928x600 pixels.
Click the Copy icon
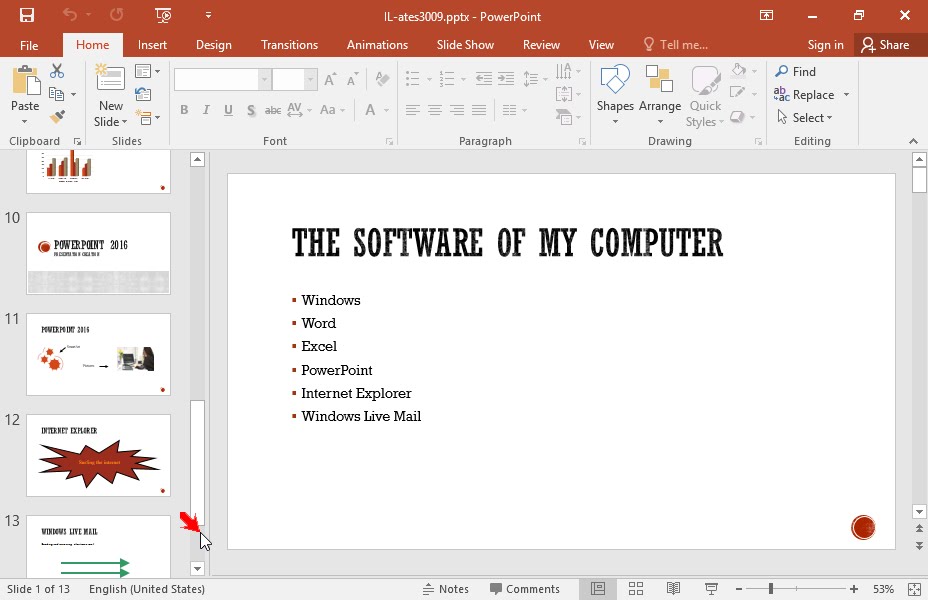pyautogui.click(x=57, y=94)
